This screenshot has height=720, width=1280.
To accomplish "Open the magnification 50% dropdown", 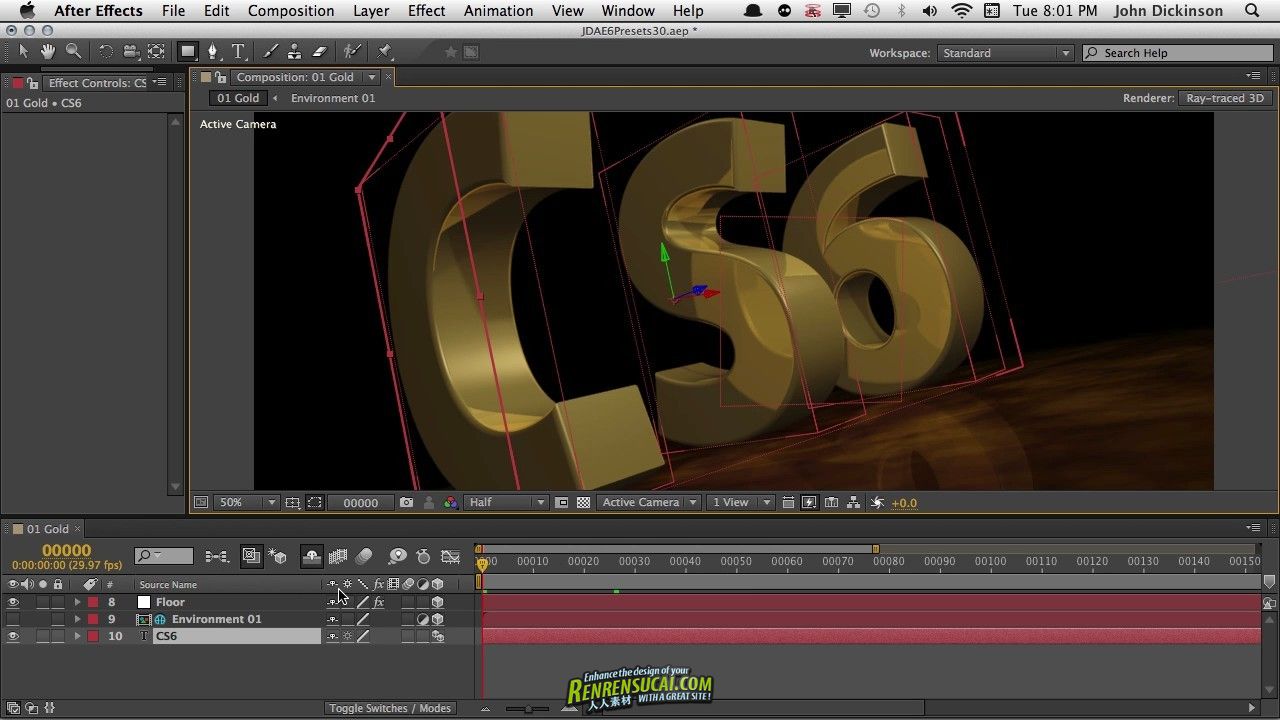I will point(247,503).
